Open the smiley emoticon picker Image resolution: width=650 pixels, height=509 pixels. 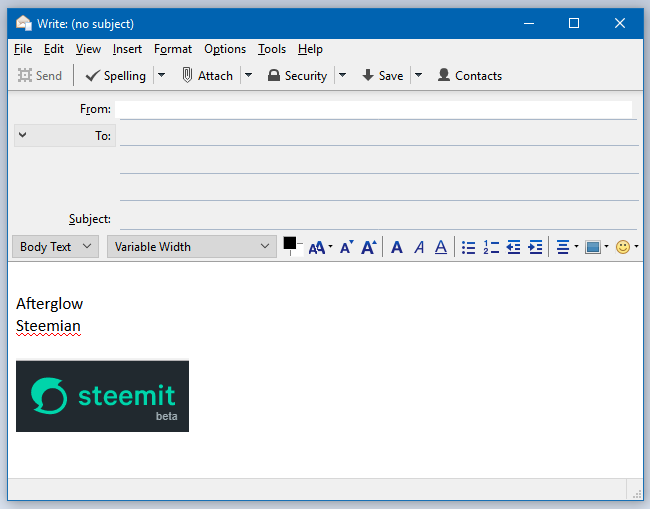pyautogui.click(x=626, y=247)
